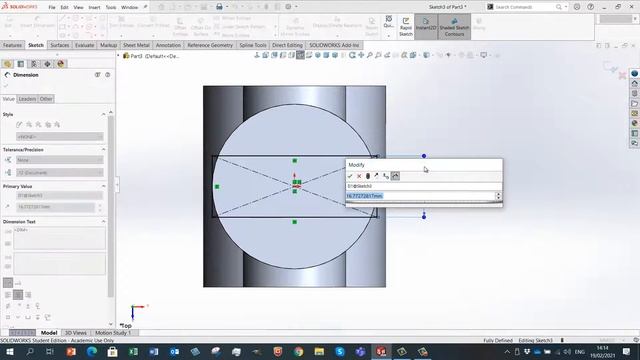Collapse the Tolerance/Precision section
The image size is (640, 360).
[x=103, y=150]
